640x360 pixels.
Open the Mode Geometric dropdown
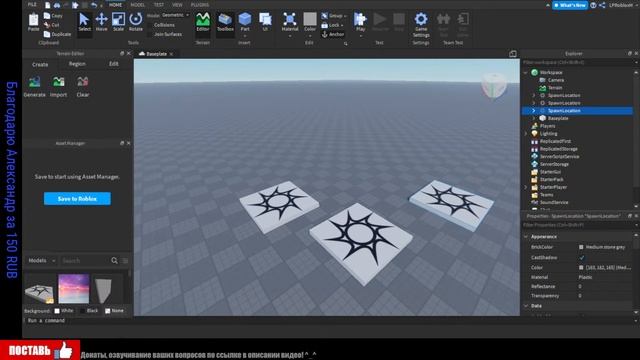tap(175, 15)
